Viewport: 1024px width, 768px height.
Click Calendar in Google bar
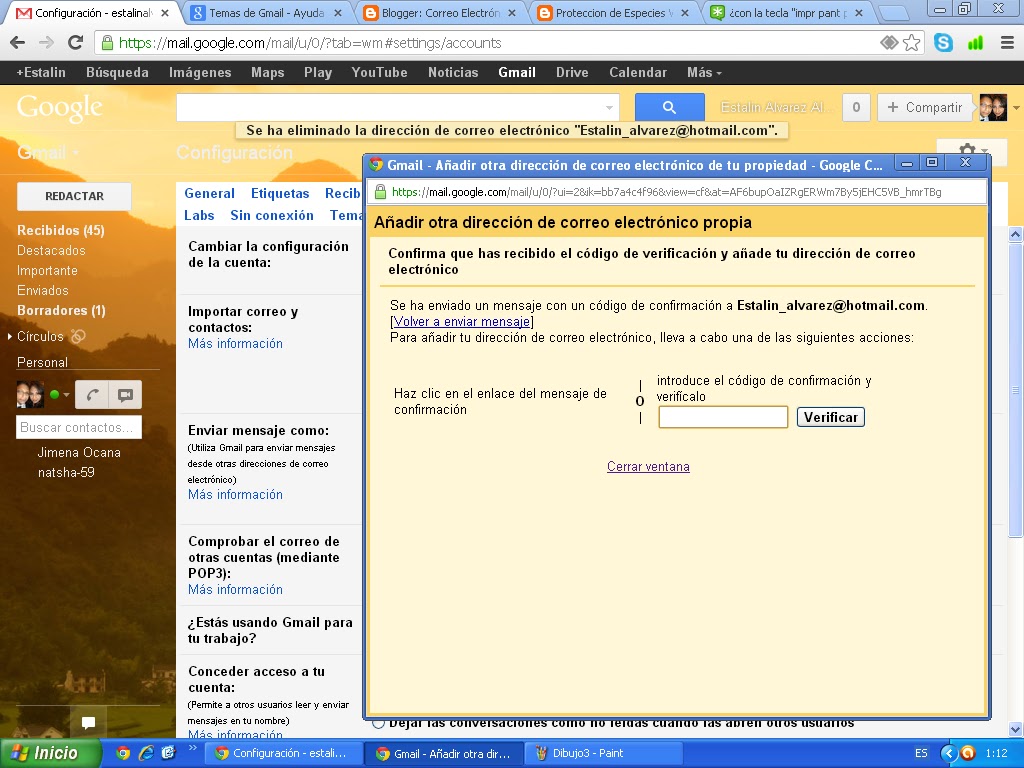pos(638,72)
